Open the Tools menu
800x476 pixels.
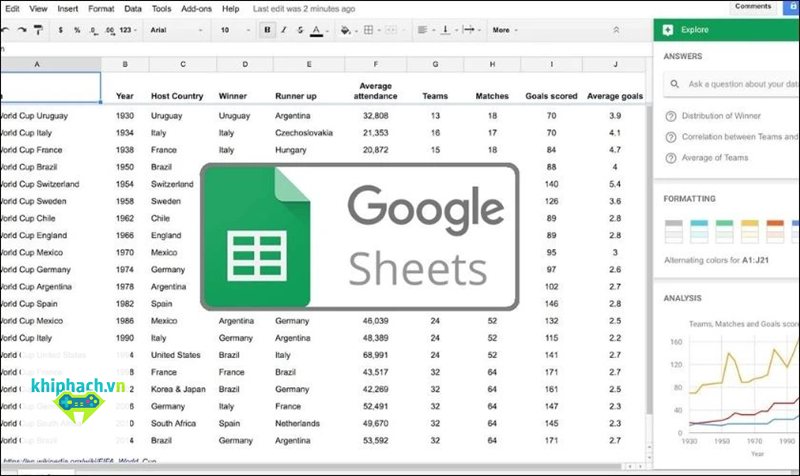tap(161, 9)
